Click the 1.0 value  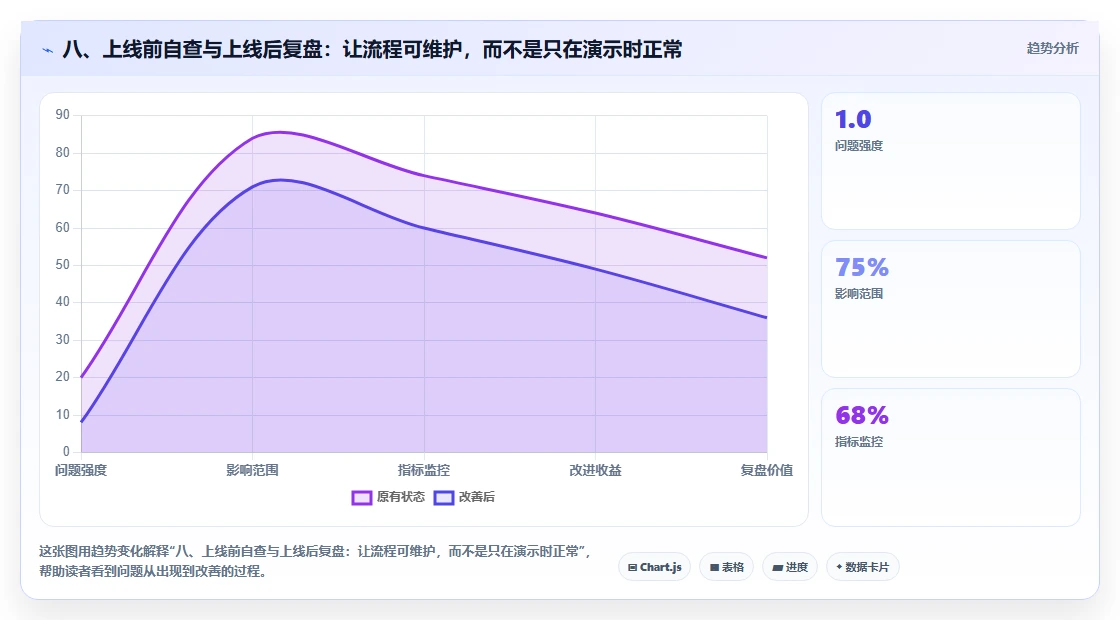pyautogui.click(x=853, y=119)
